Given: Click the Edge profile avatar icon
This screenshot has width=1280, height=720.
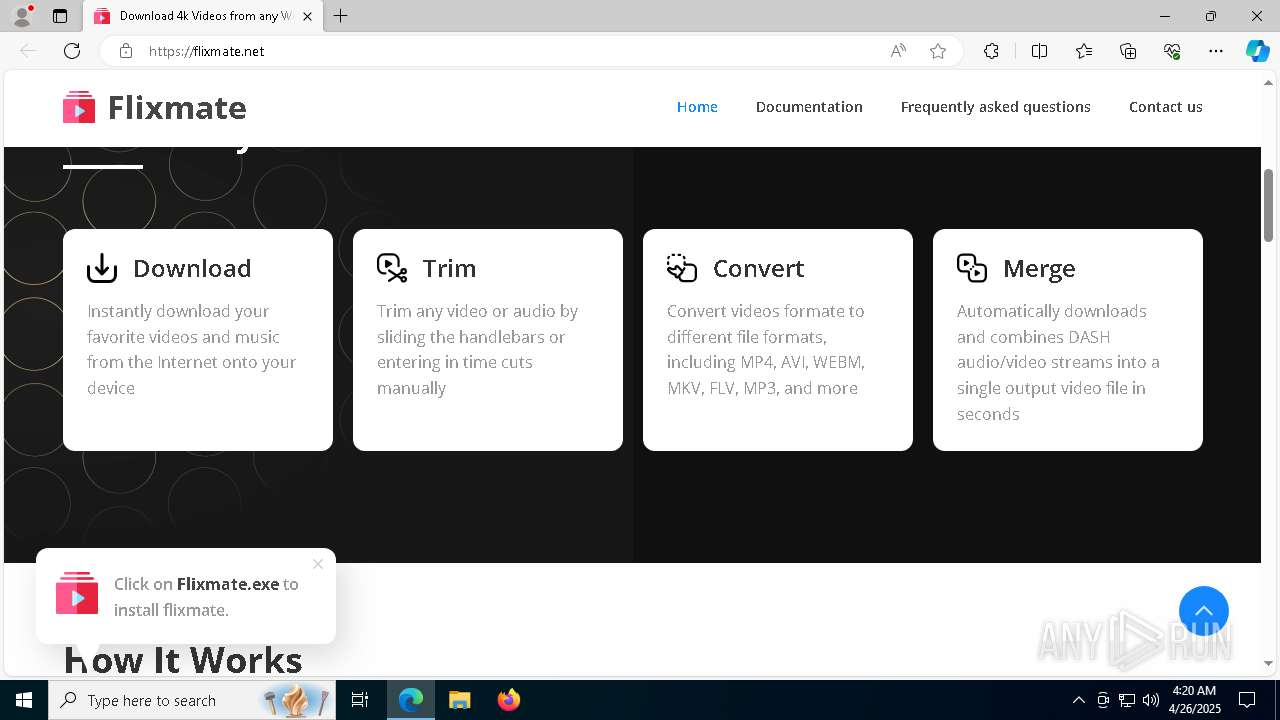Looking at the screenshot, I should [22, 16].
